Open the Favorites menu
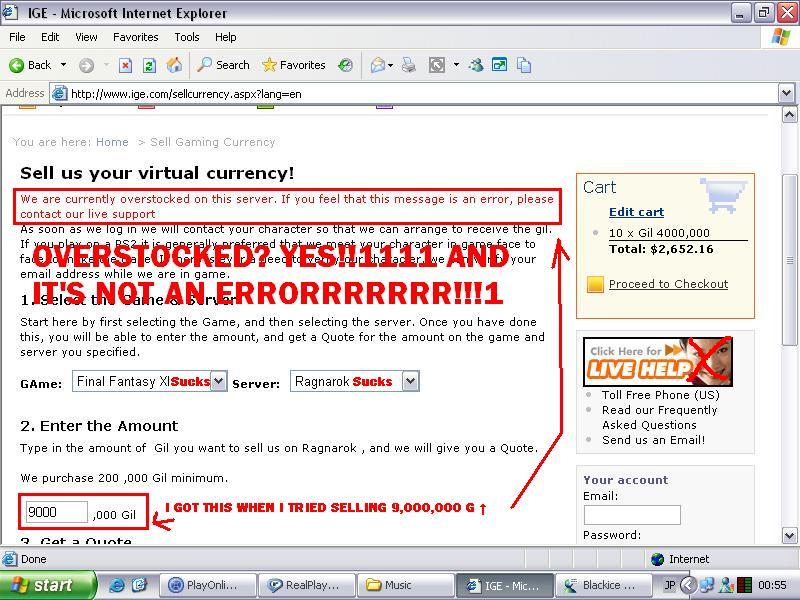This screenshot has height=600, width=800. pyautogui.click(x=136, y=37)
